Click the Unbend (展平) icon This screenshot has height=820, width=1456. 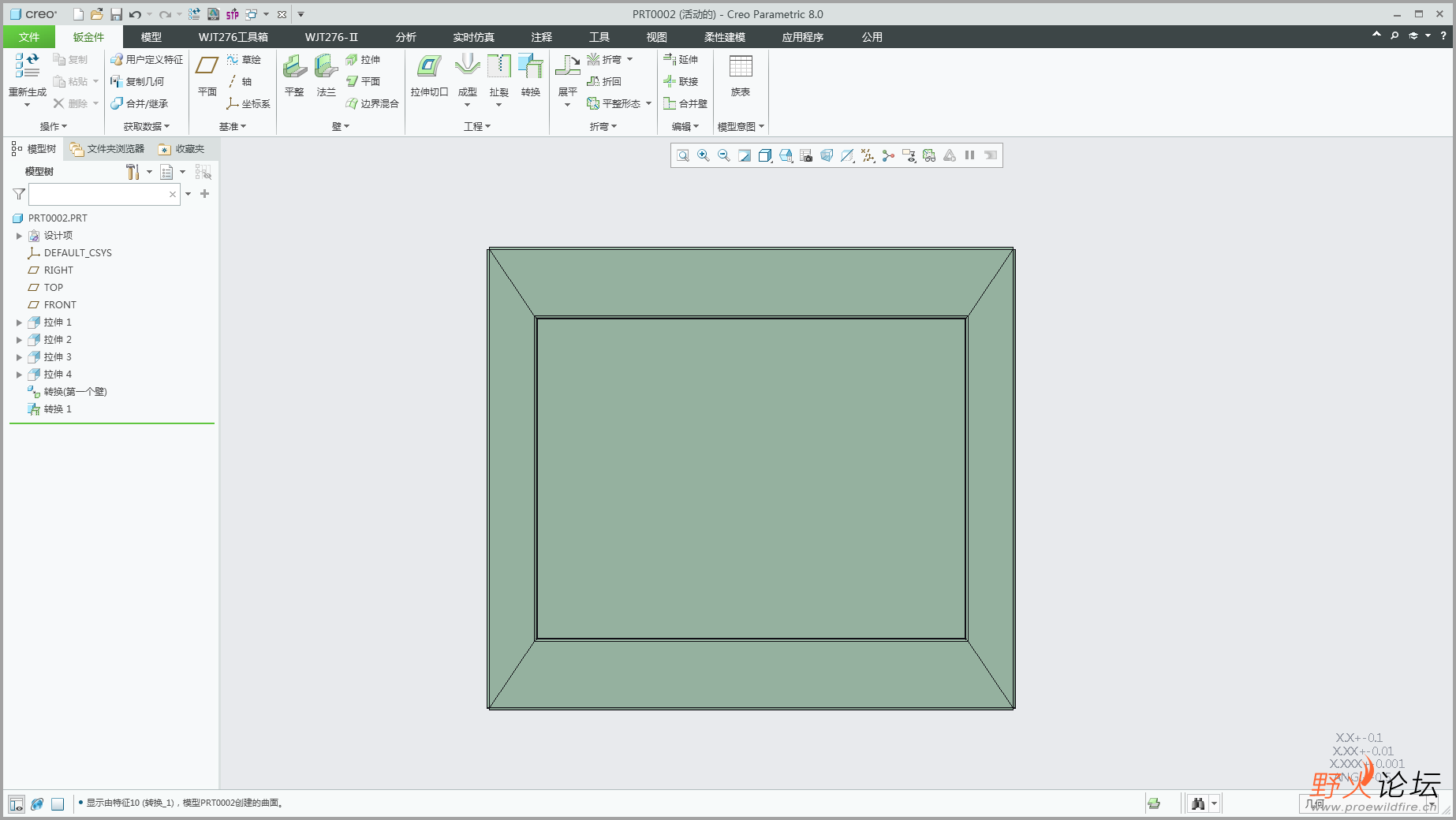coord(568,66)
